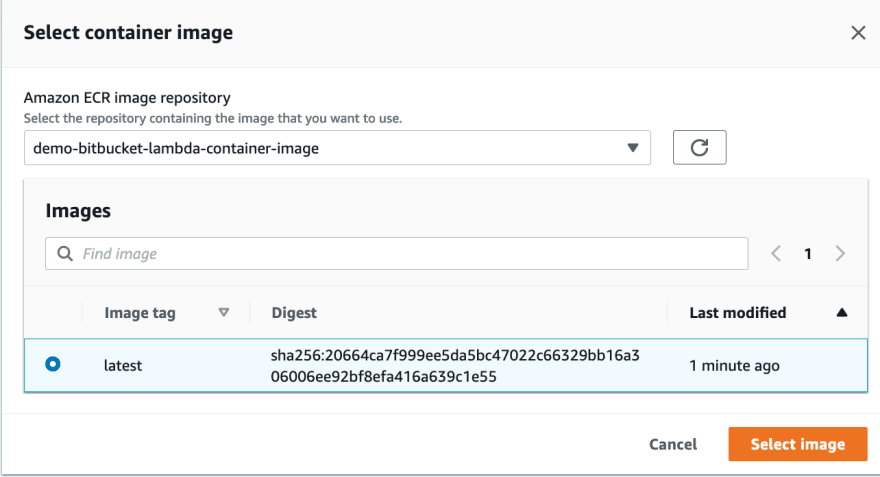Focus the Find image search field
This screenshot has width=880, height=477.
coord(397,254)
